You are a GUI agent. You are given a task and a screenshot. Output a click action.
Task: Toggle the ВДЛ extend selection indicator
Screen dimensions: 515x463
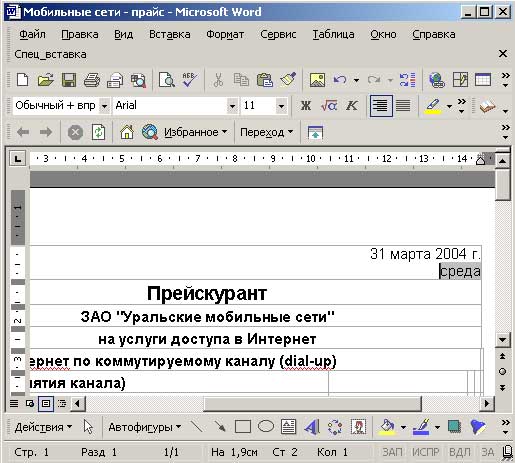click(460, 452)
